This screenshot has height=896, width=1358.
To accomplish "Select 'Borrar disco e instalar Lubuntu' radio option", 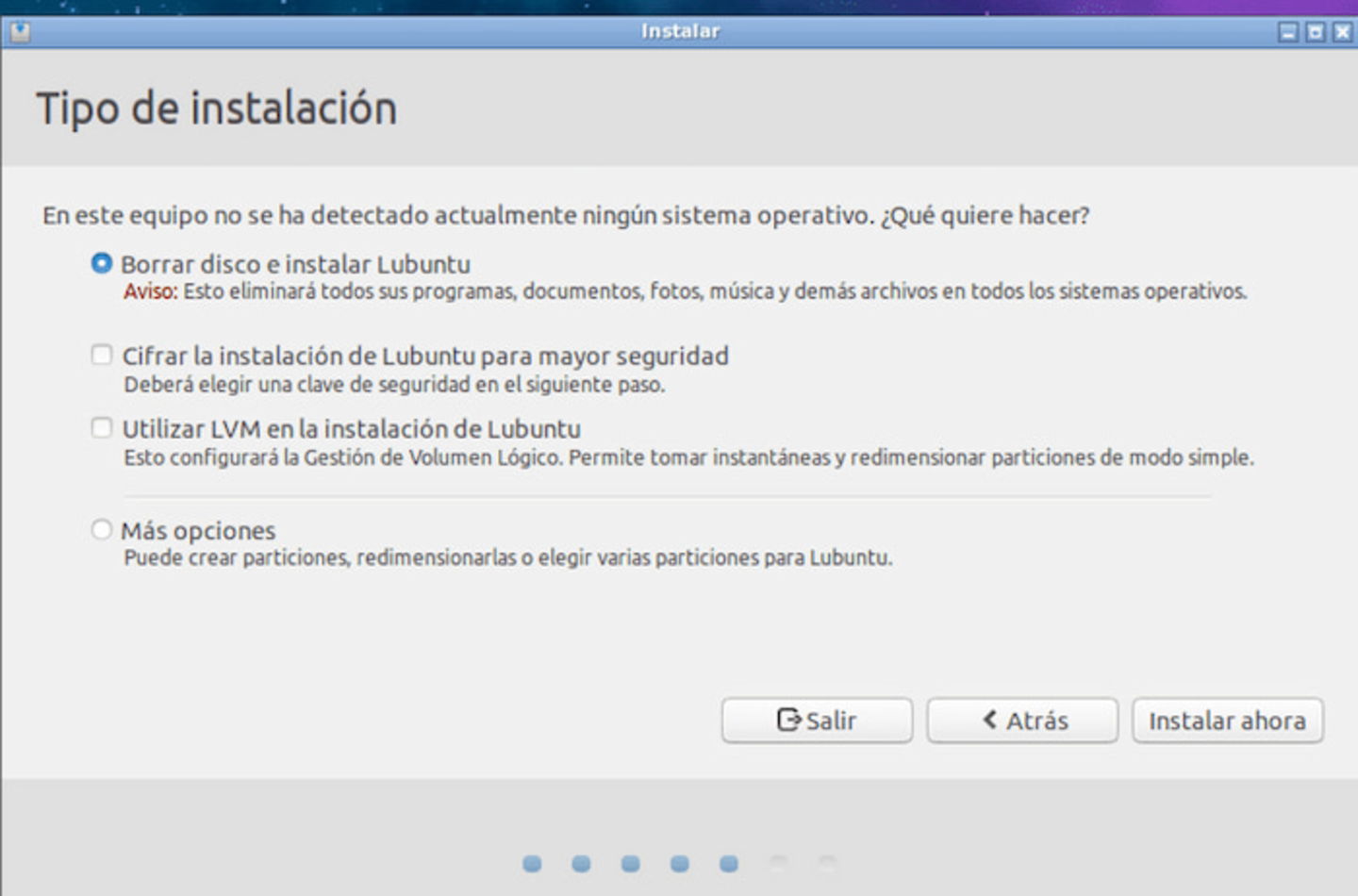I will (102, 263).
